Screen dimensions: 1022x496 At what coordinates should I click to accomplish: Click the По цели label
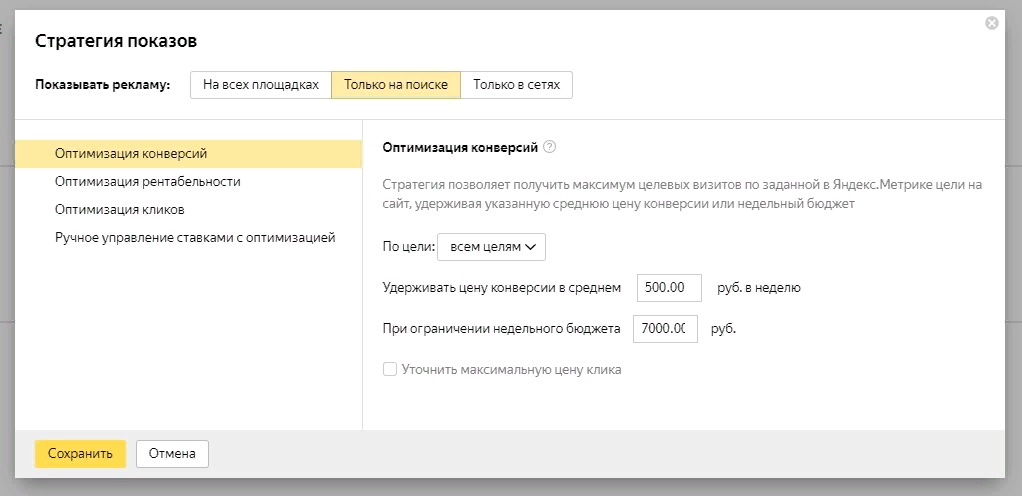coord(408,246)
